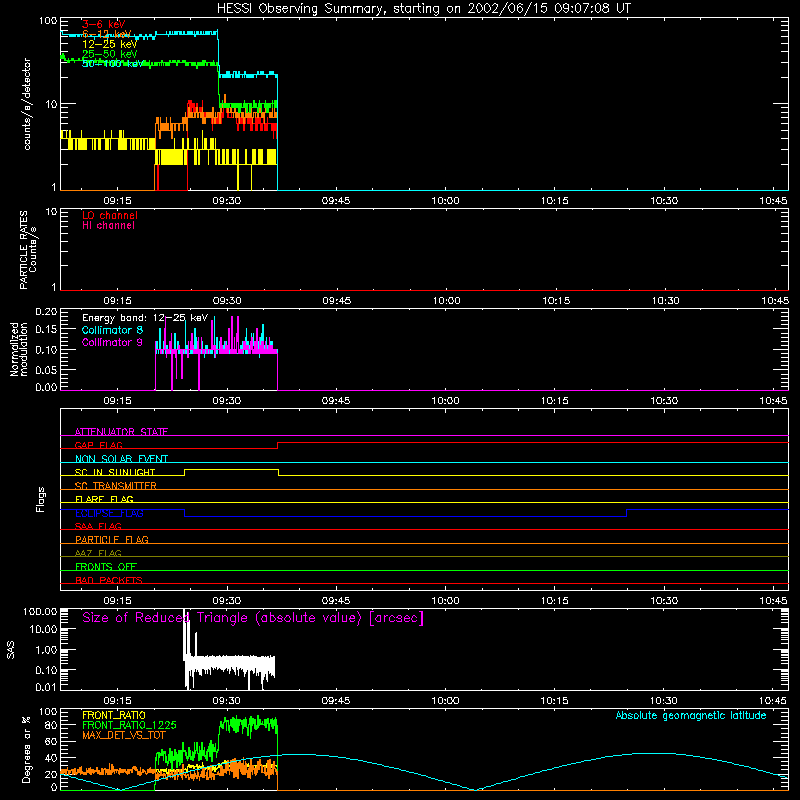Click the vertical 'Flags' axis label
Image resolution: width=800 pixels, height=800 pixels.
click(x=41, y=499)
